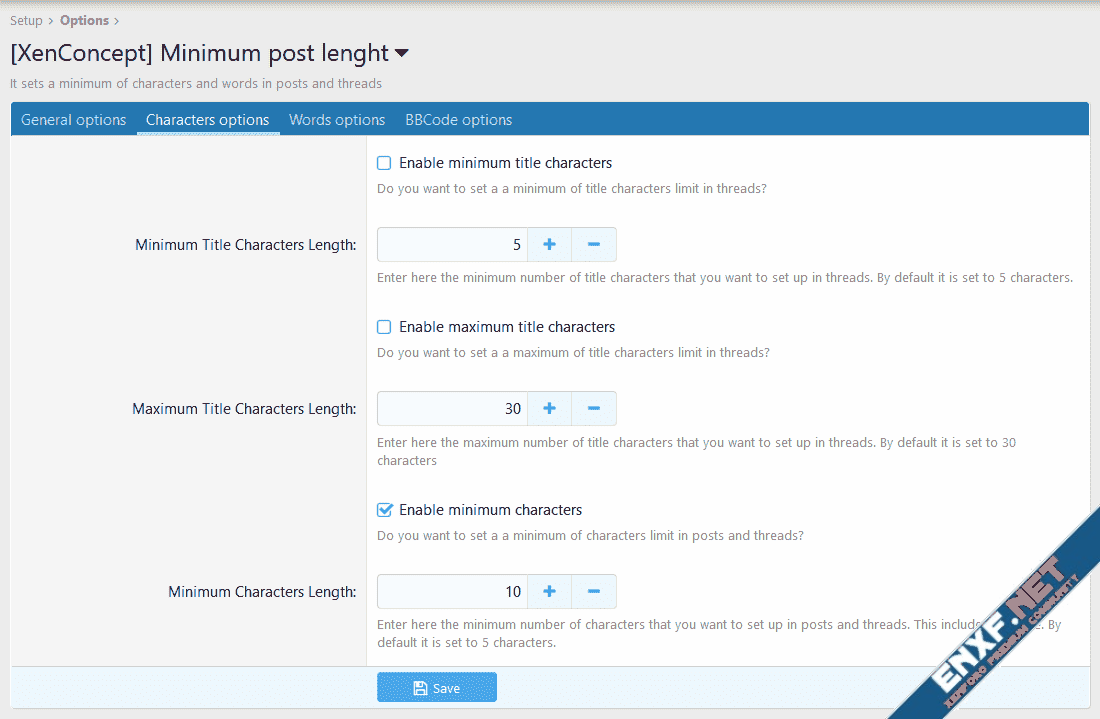Click the '[XenConcept] Minimum post lenght' heading
Screen dimensions: 1100x719
coord(199,53)
